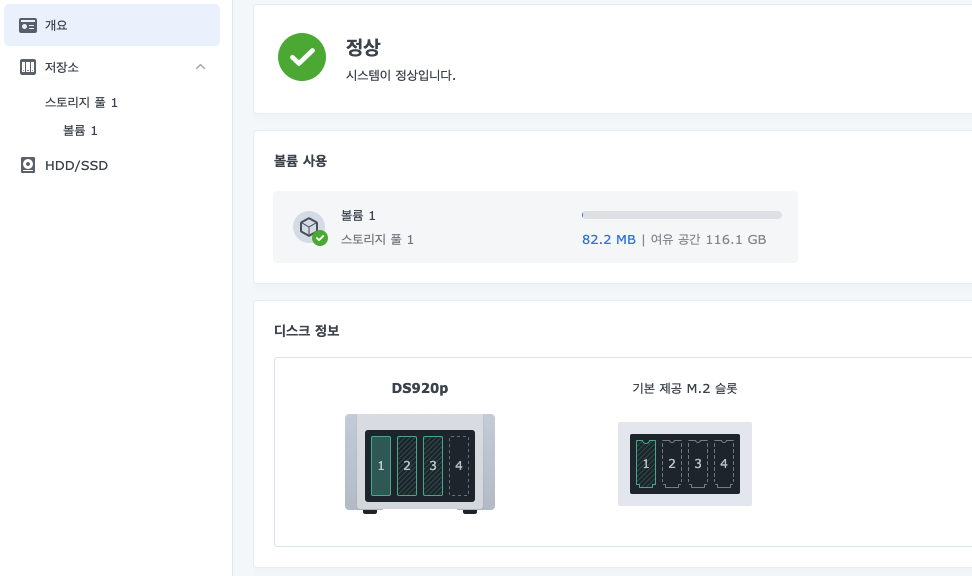Viewport: 972px width, 576px height.
Task: Click the green healthy status checkmark icon
Action: 302,57
